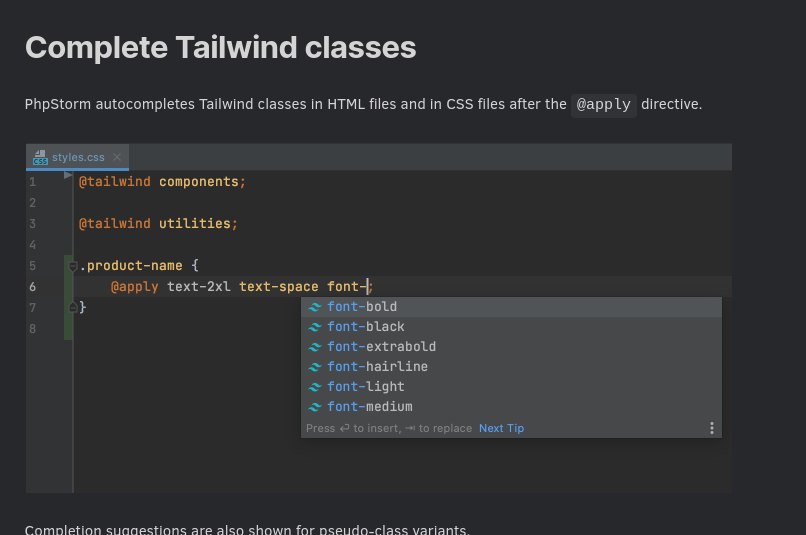Click Tailwind icon beside font-medium
806x535 pixels.
[315, 408]
